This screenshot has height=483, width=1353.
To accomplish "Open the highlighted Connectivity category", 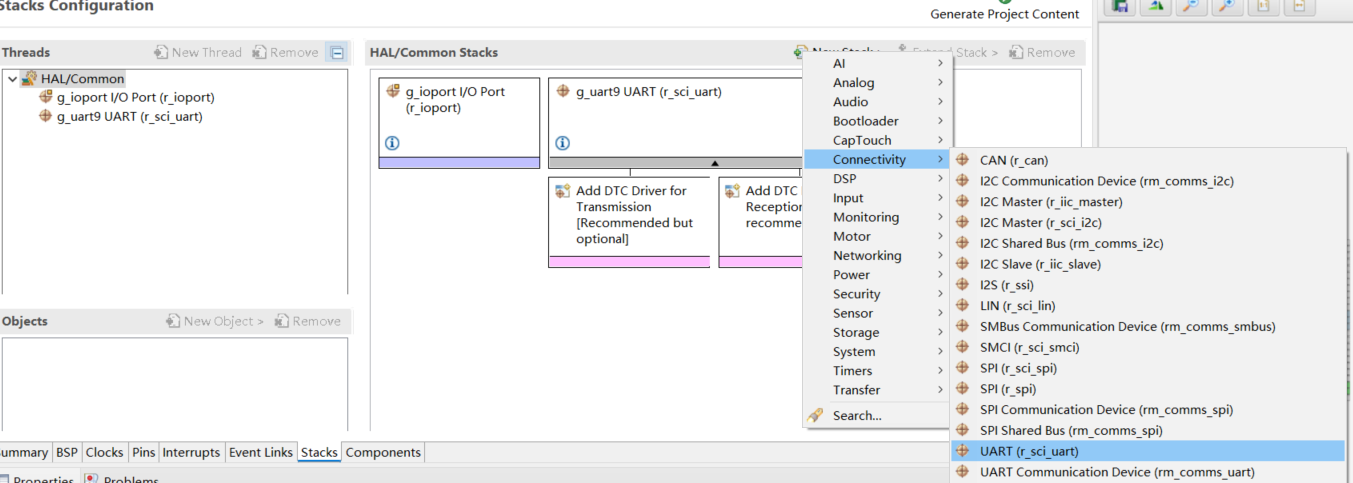I will [878, 160].
